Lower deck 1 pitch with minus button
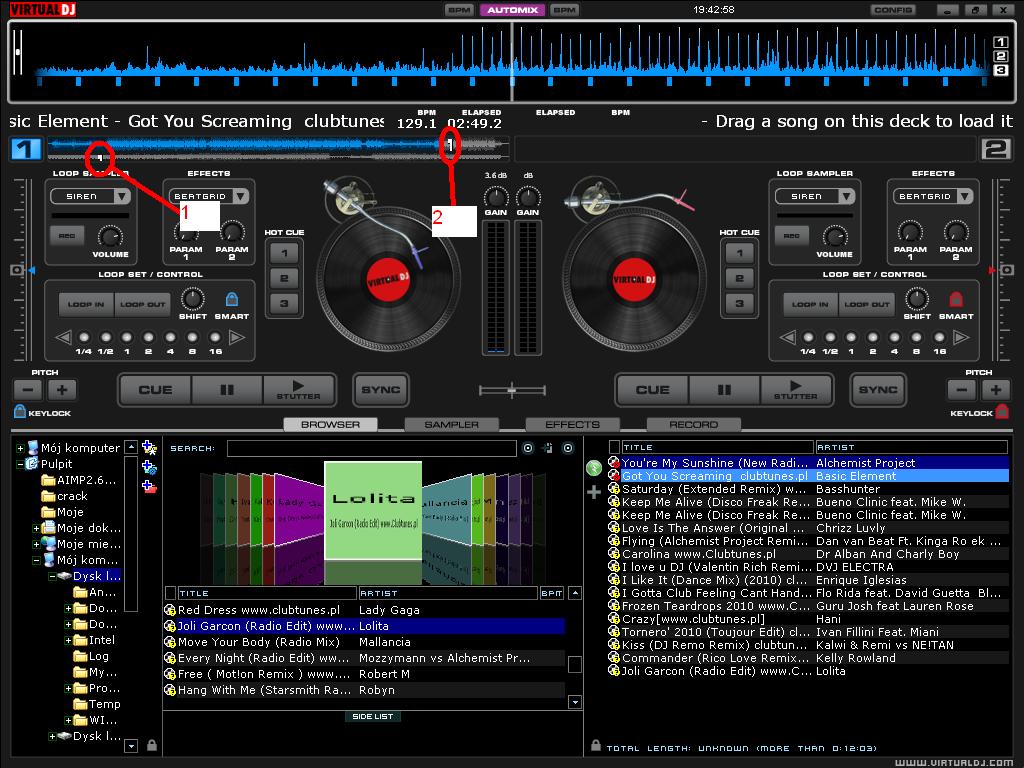This screenshot has width=1024, height=768. click(x=28, y=390)
